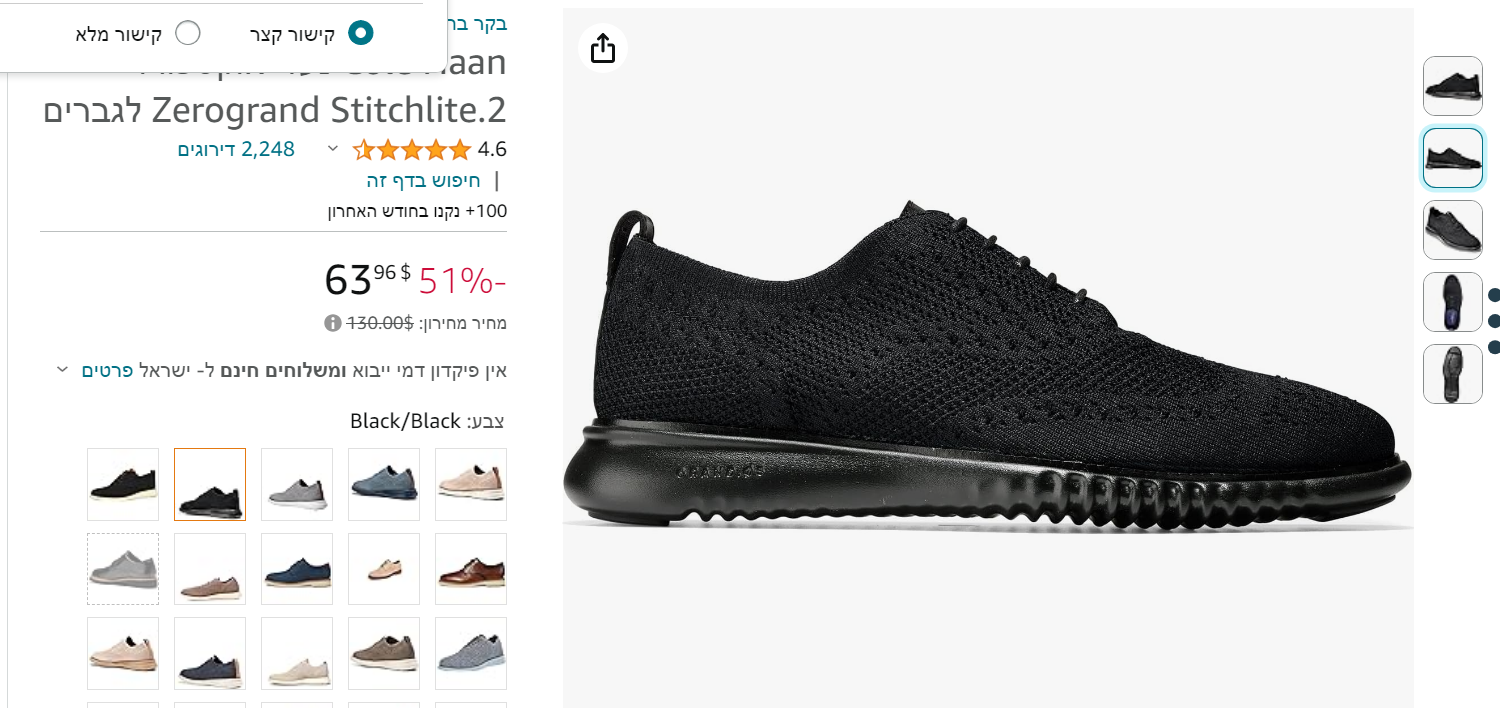
Task: Click the five-star rating icons
Action: (412, 150)
